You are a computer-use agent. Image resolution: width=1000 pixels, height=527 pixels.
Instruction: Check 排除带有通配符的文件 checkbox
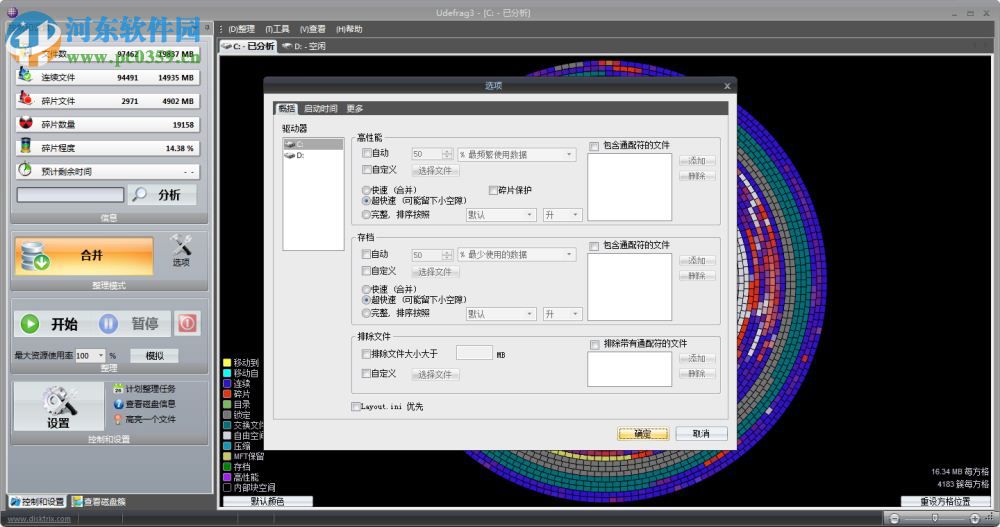(x=594, y=345)
